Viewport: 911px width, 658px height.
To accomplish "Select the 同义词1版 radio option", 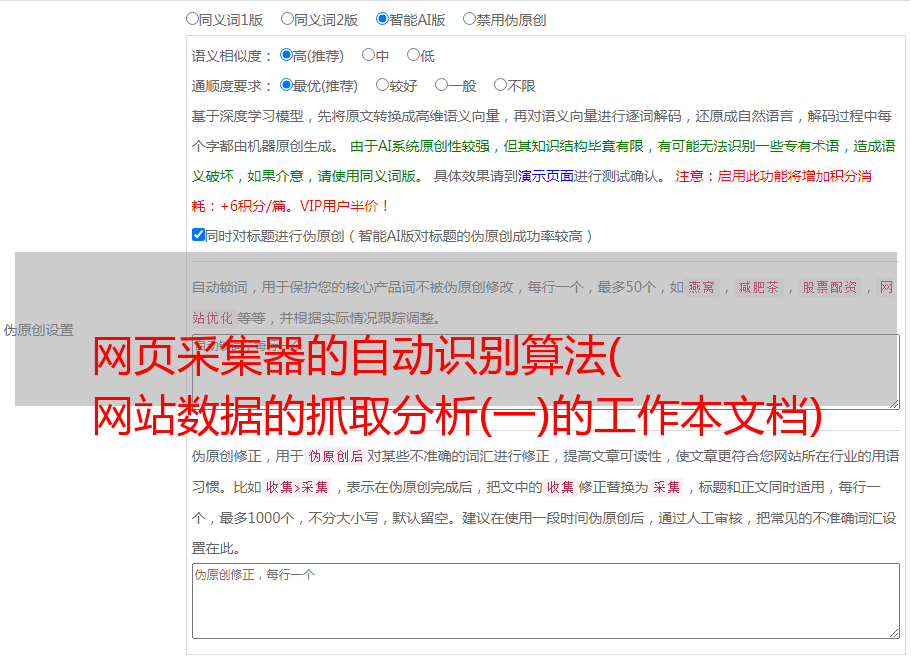I will (192, 18).
